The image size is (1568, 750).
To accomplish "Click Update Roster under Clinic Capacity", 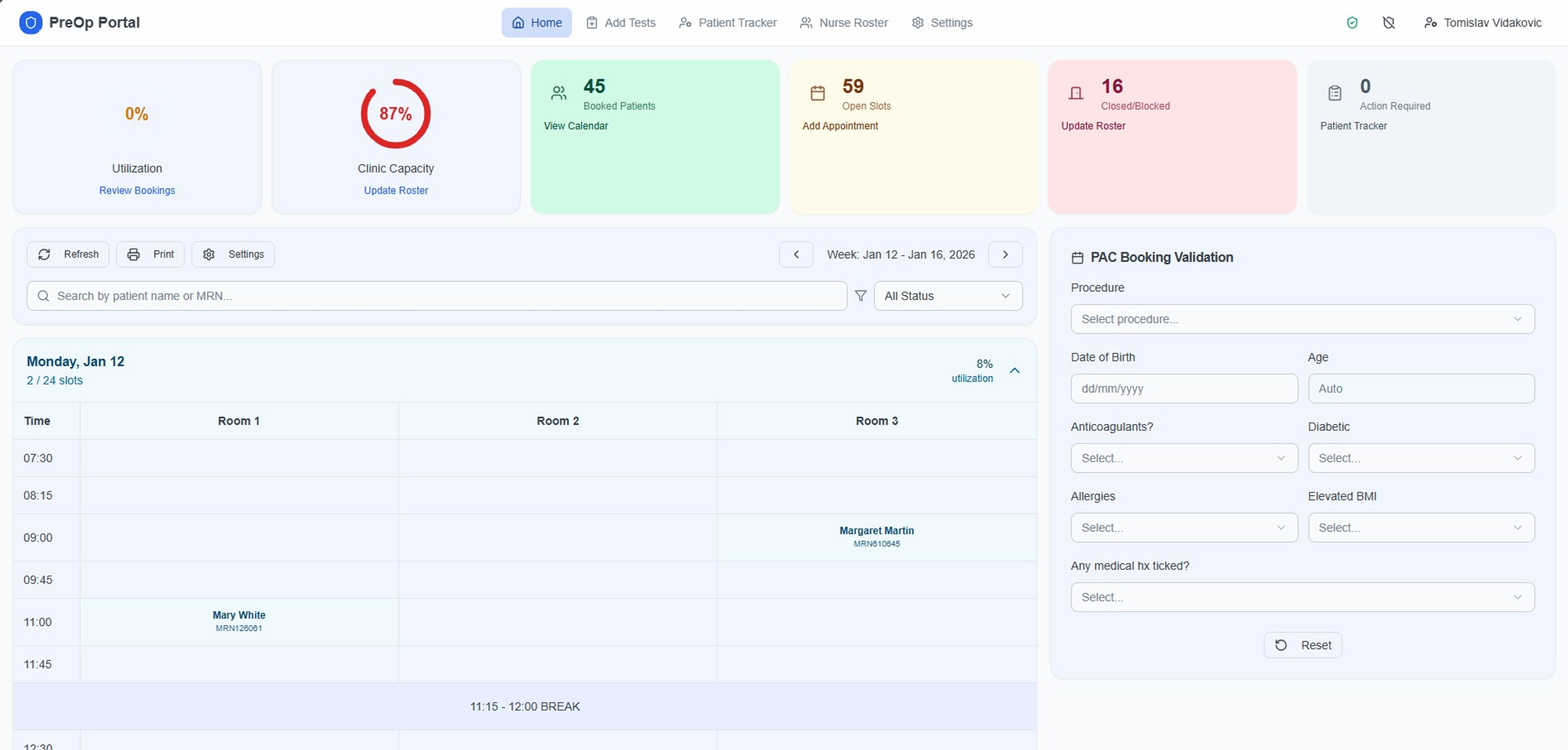I will [x=396, y=191].
